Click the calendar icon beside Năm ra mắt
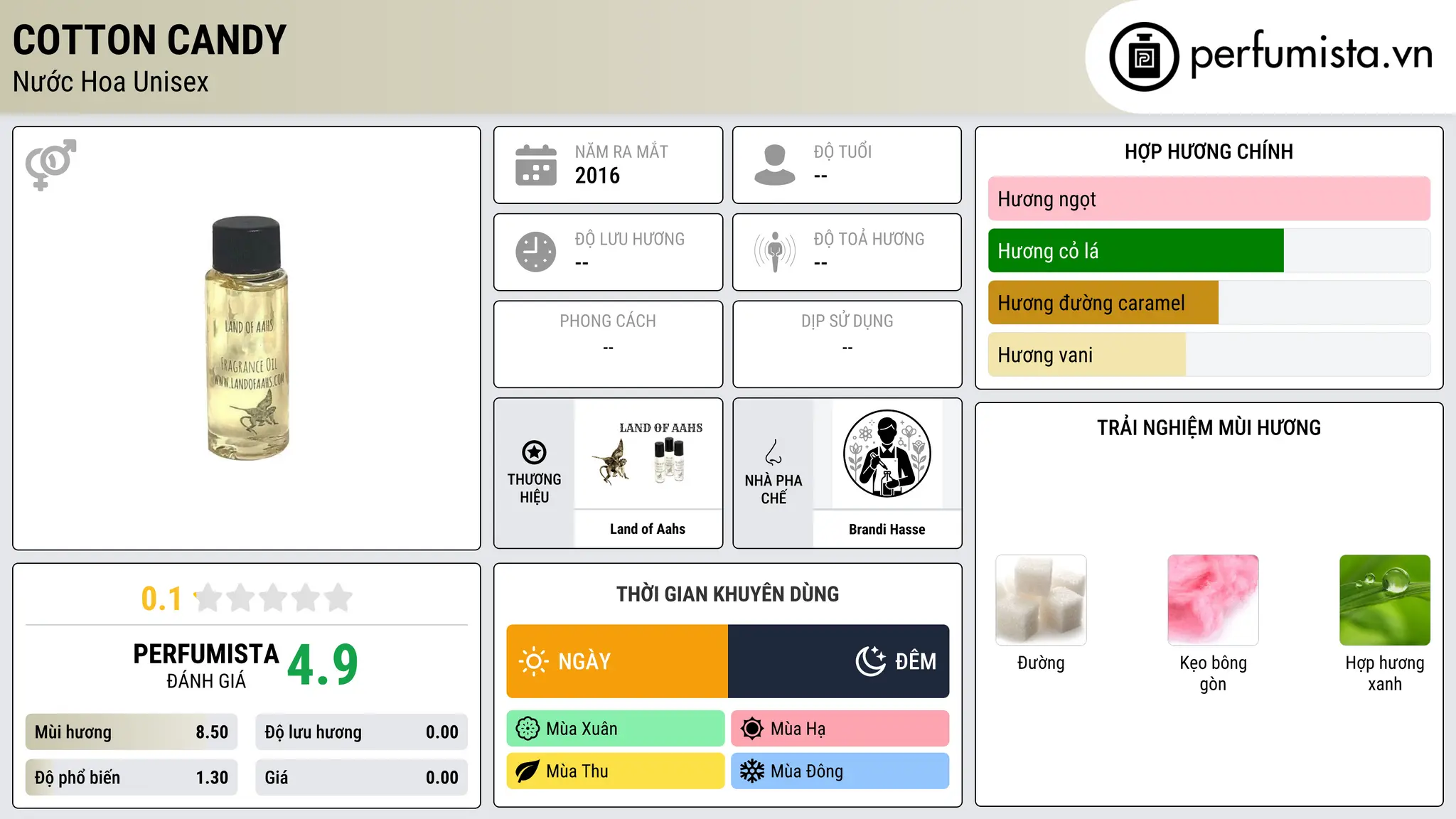Image resolution: width=1456 pixels, height=819 pixels. tap(536, 165)
